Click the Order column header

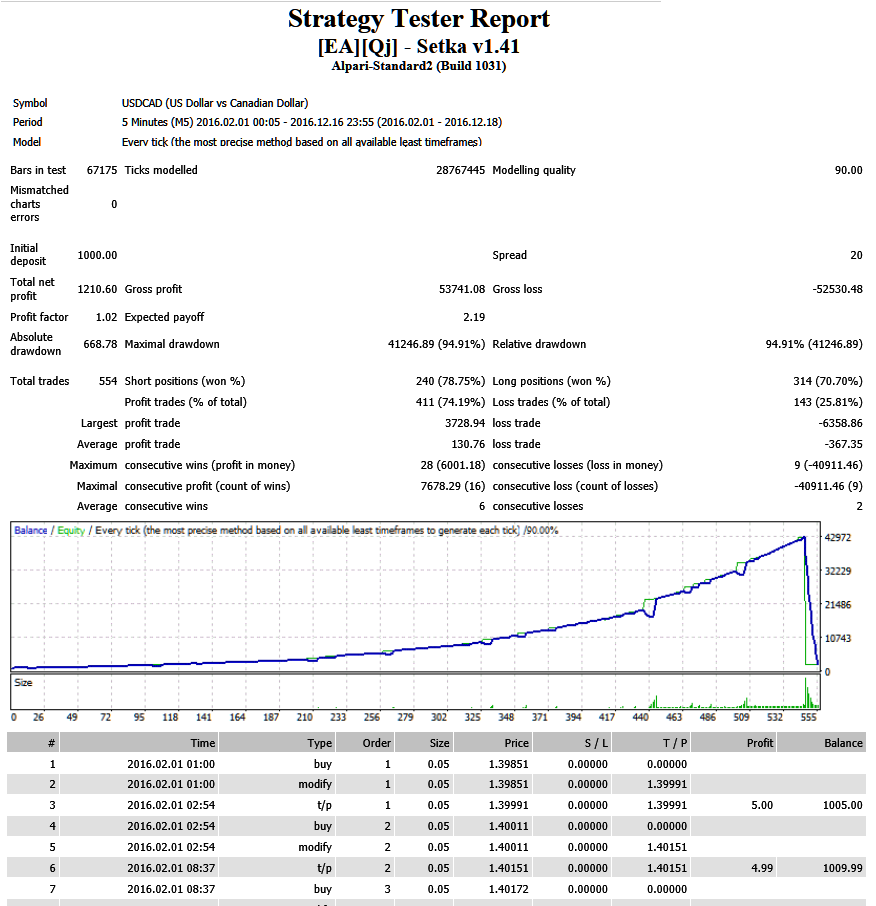coord(365,743)
